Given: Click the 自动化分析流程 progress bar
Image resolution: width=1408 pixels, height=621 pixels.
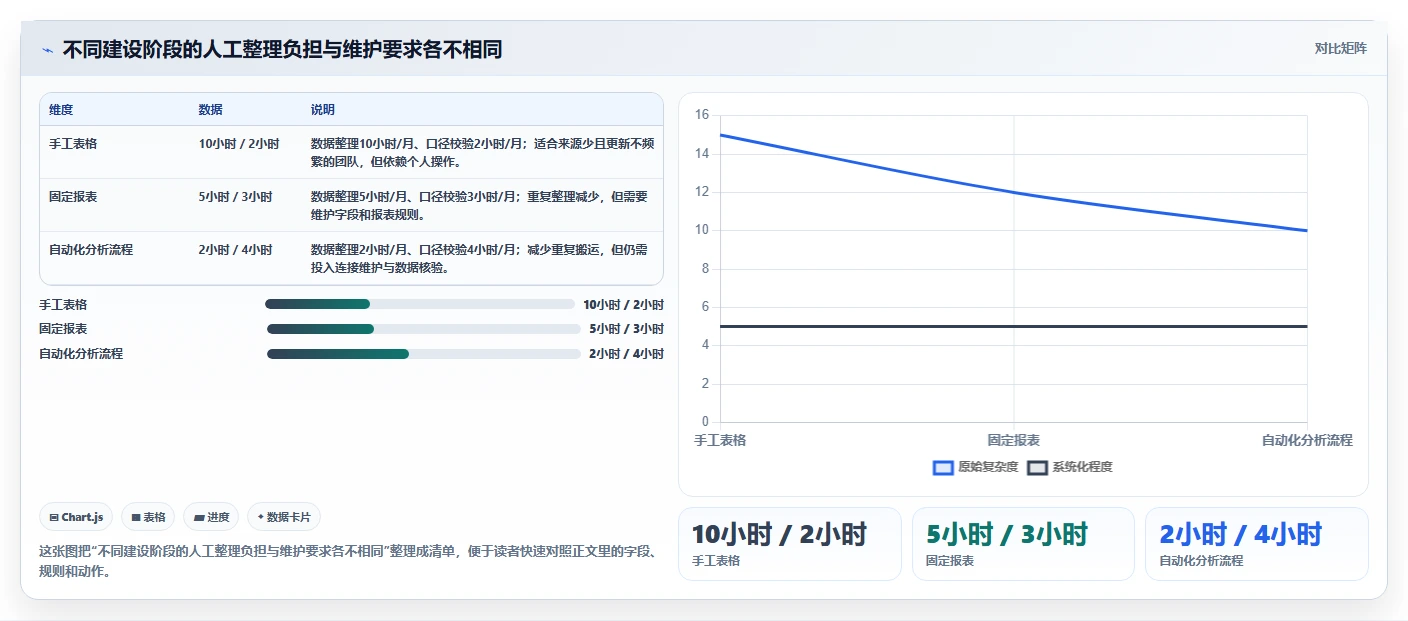Looking at the screenshot, I should (423, 353).
